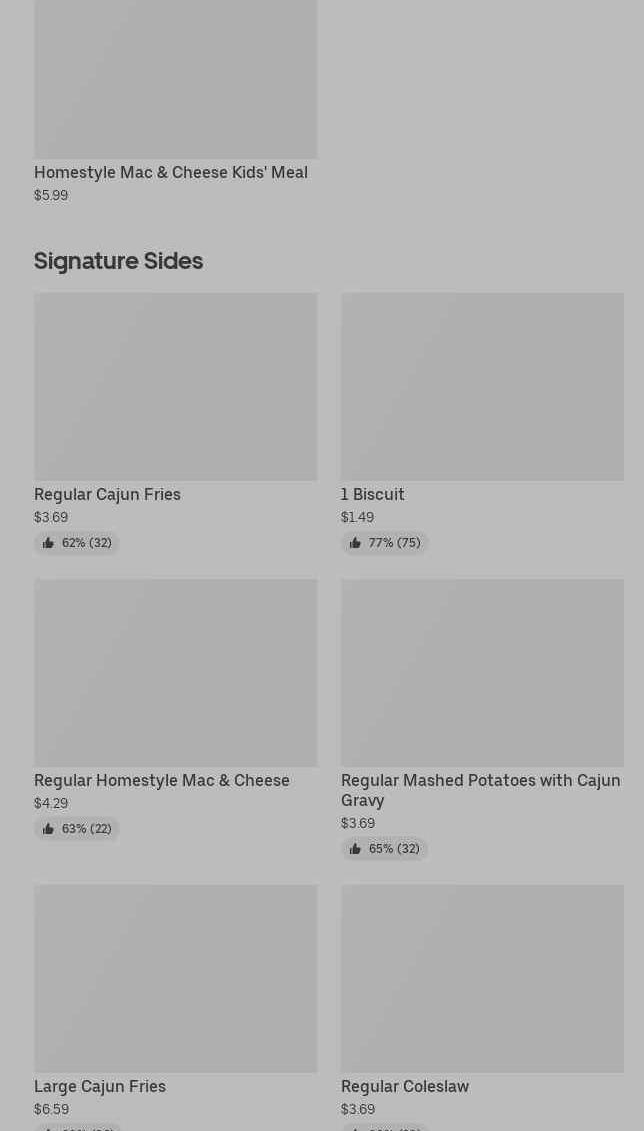The image size is (644, 1131).
Task: Select the Regular Cajun Fries photo
Action: [175, 386]
